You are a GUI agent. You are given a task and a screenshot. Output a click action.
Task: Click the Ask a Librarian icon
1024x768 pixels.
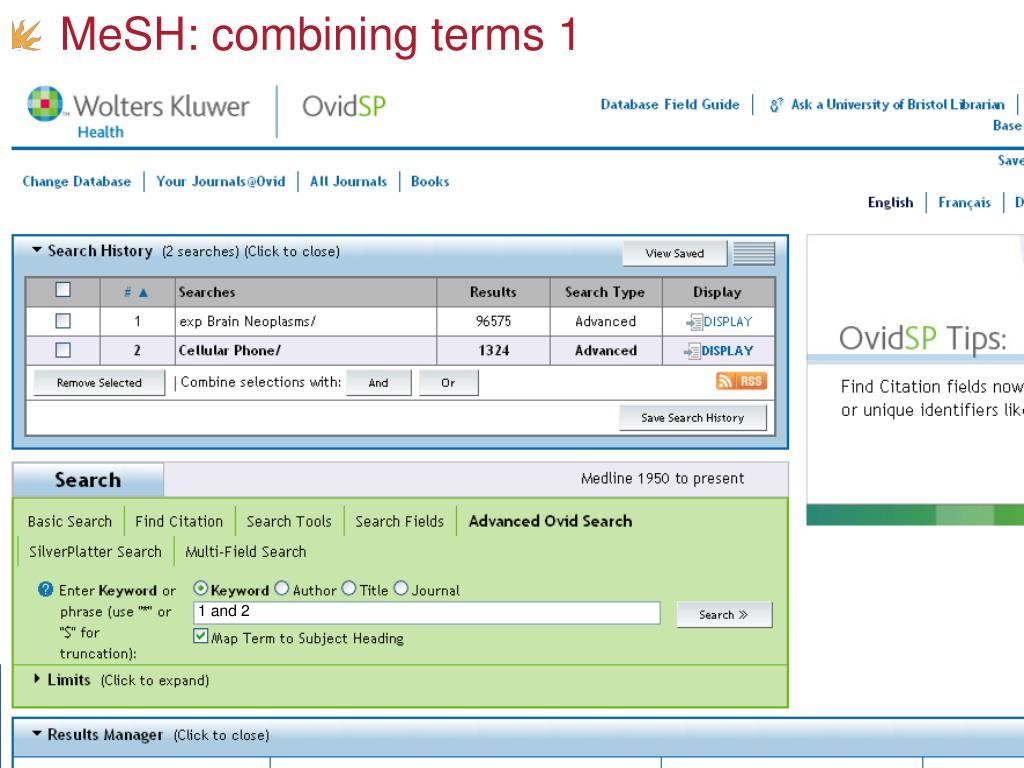coord(776,105)
